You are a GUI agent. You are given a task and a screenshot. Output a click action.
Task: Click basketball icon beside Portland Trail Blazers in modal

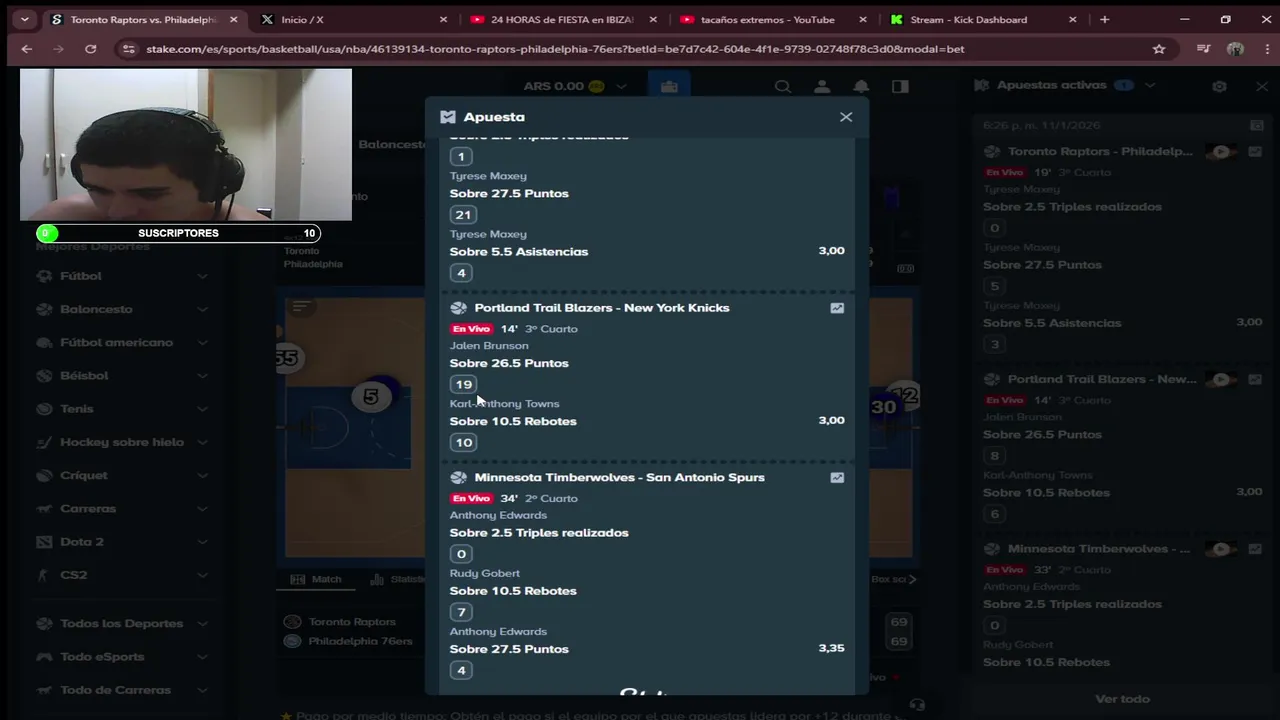[x=458, y=308]
